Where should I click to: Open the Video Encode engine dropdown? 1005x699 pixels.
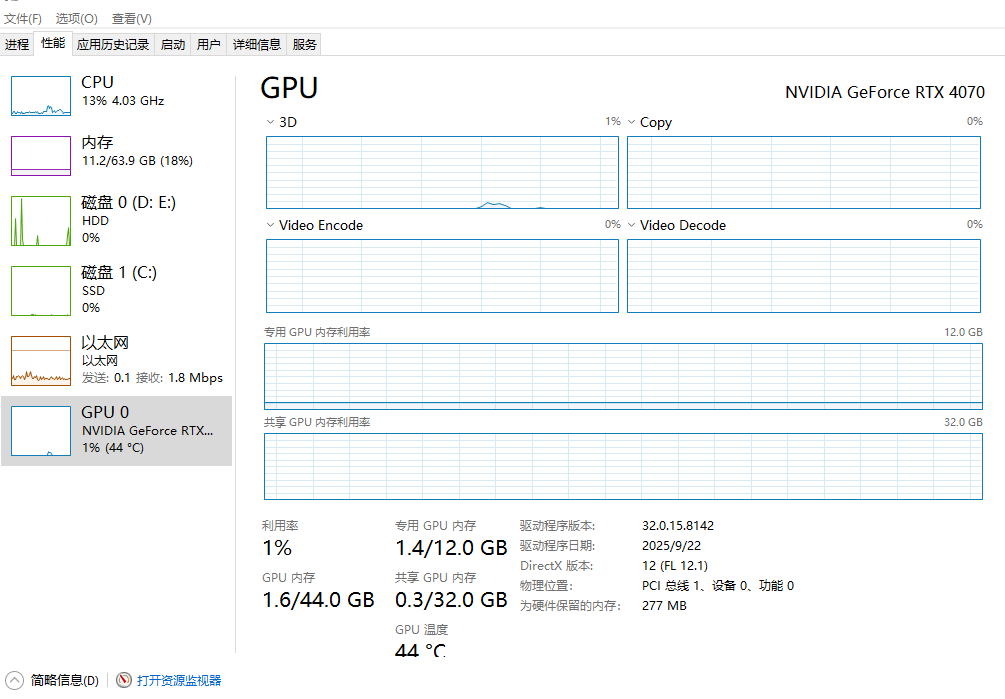pos(270,225)
